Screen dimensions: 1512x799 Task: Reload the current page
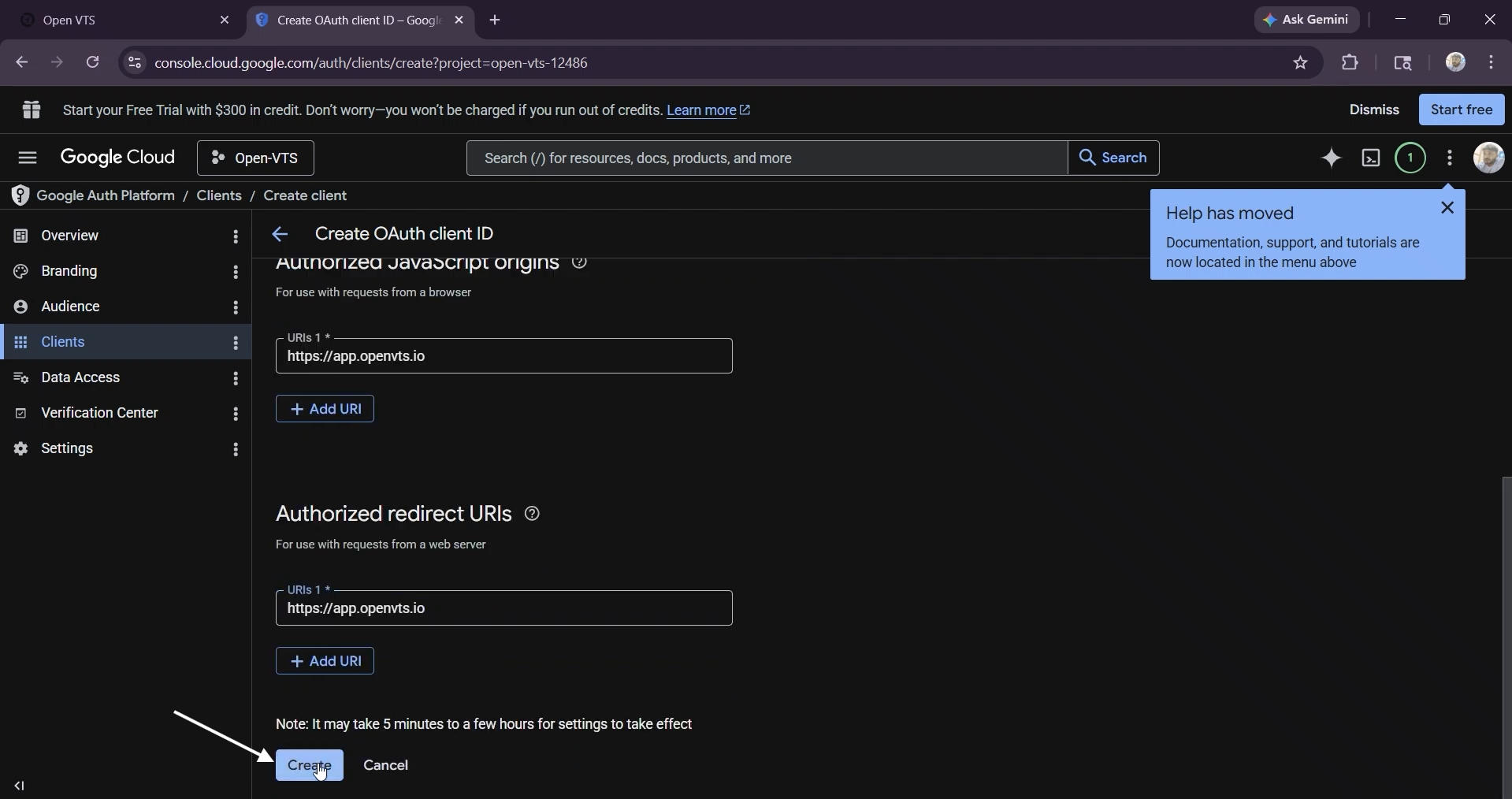tap(93, 62)
